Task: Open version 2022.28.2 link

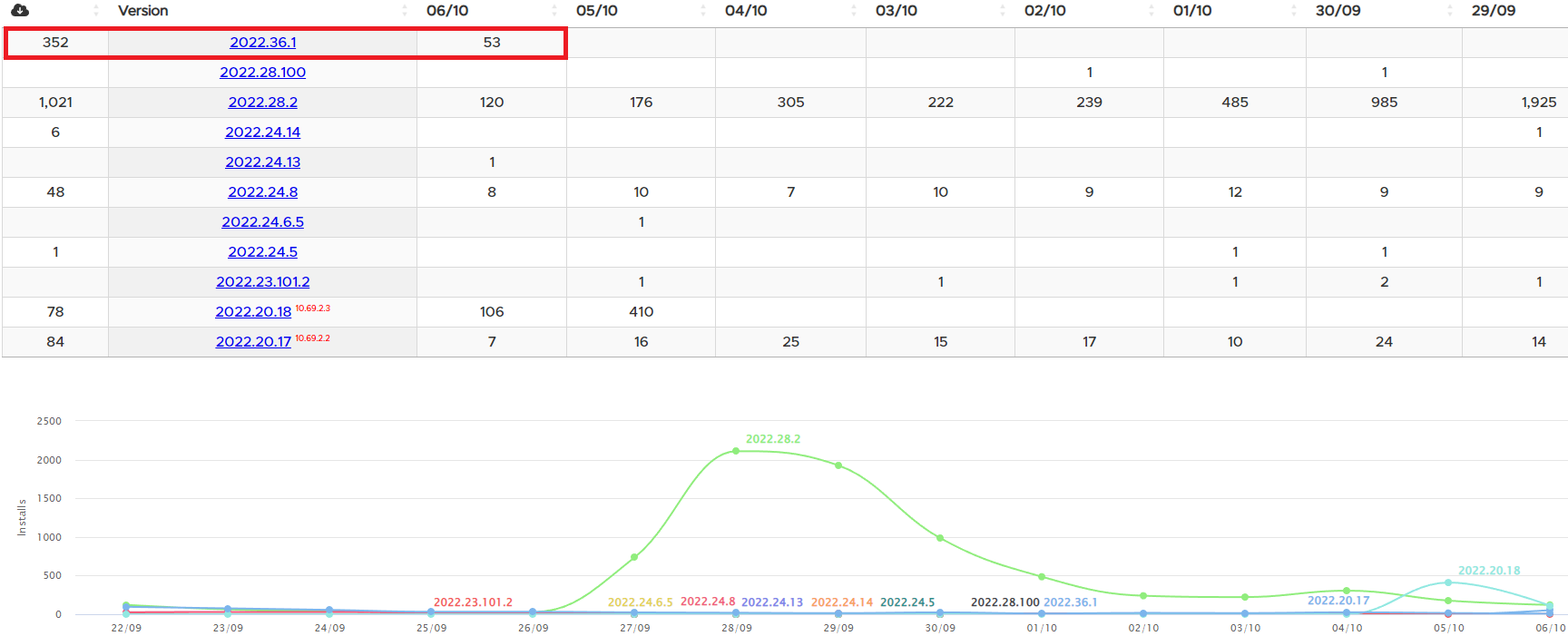Action: (x=262, y=103)
